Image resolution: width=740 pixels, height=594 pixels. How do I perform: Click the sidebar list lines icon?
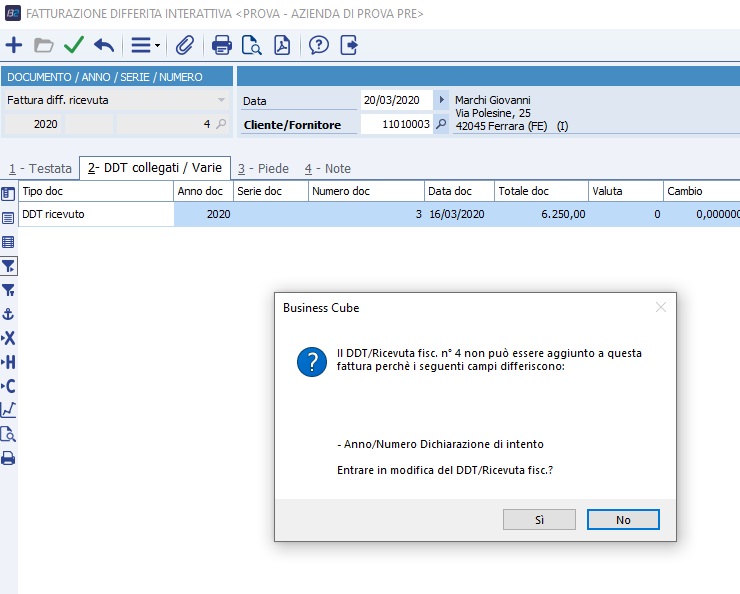point(8,218)
